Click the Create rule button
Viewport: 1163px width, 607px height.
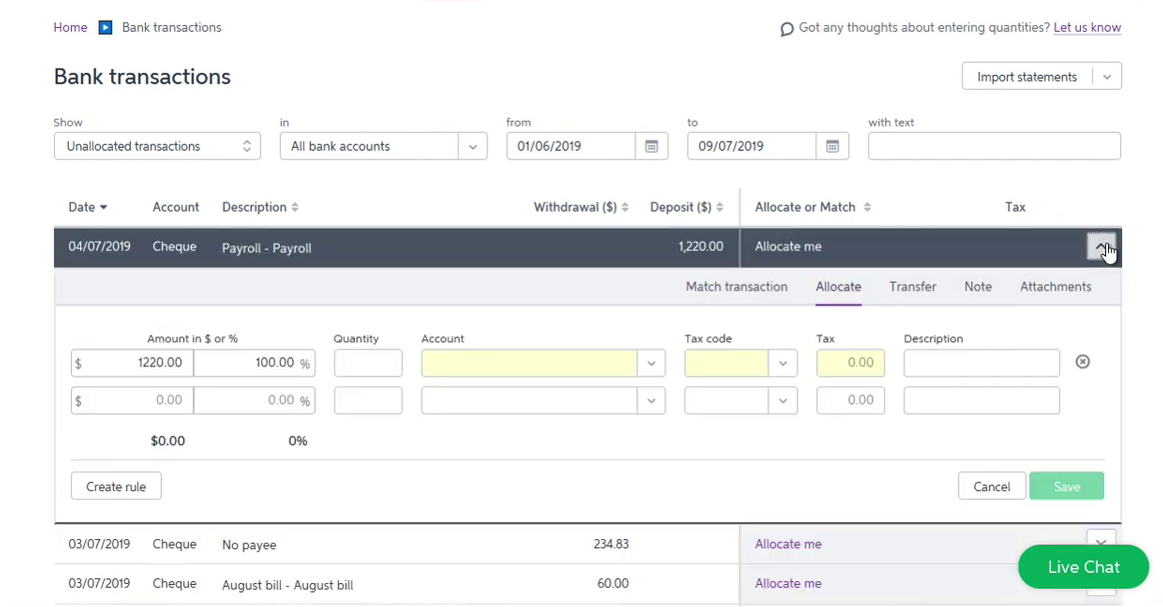(116, 486)
